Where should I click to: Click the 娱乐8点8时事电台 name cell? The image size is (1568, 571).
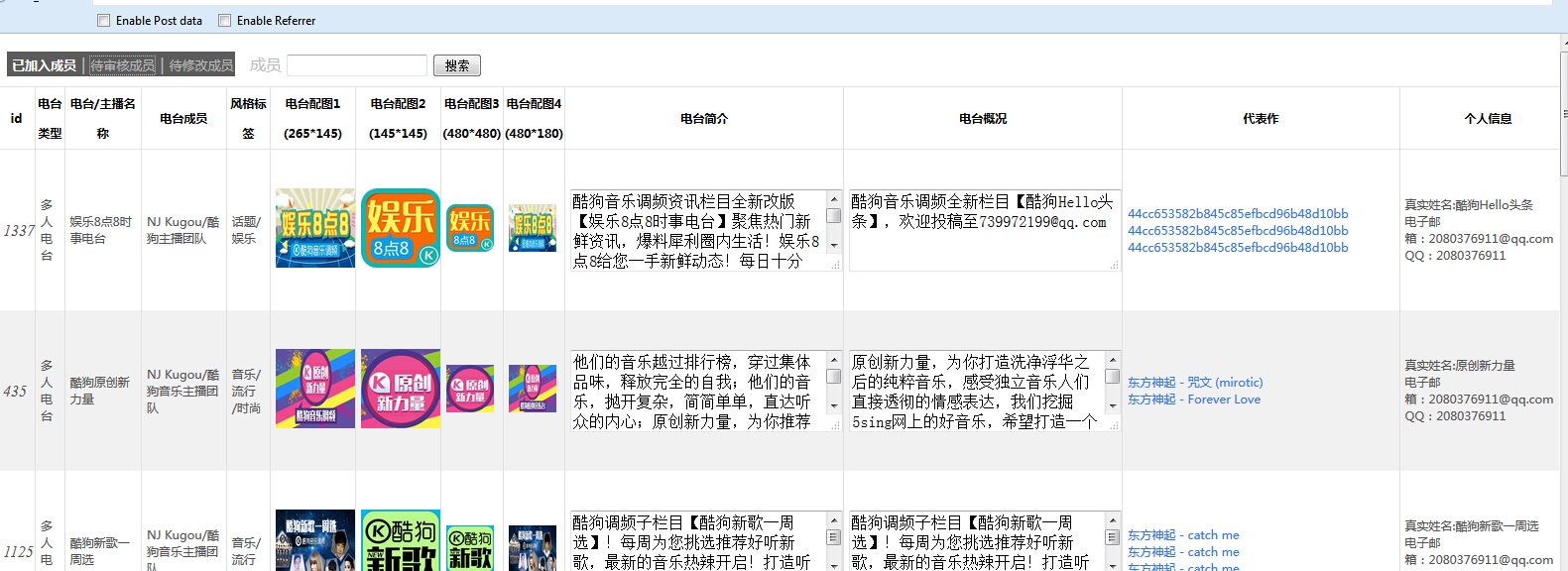(101, 230)
